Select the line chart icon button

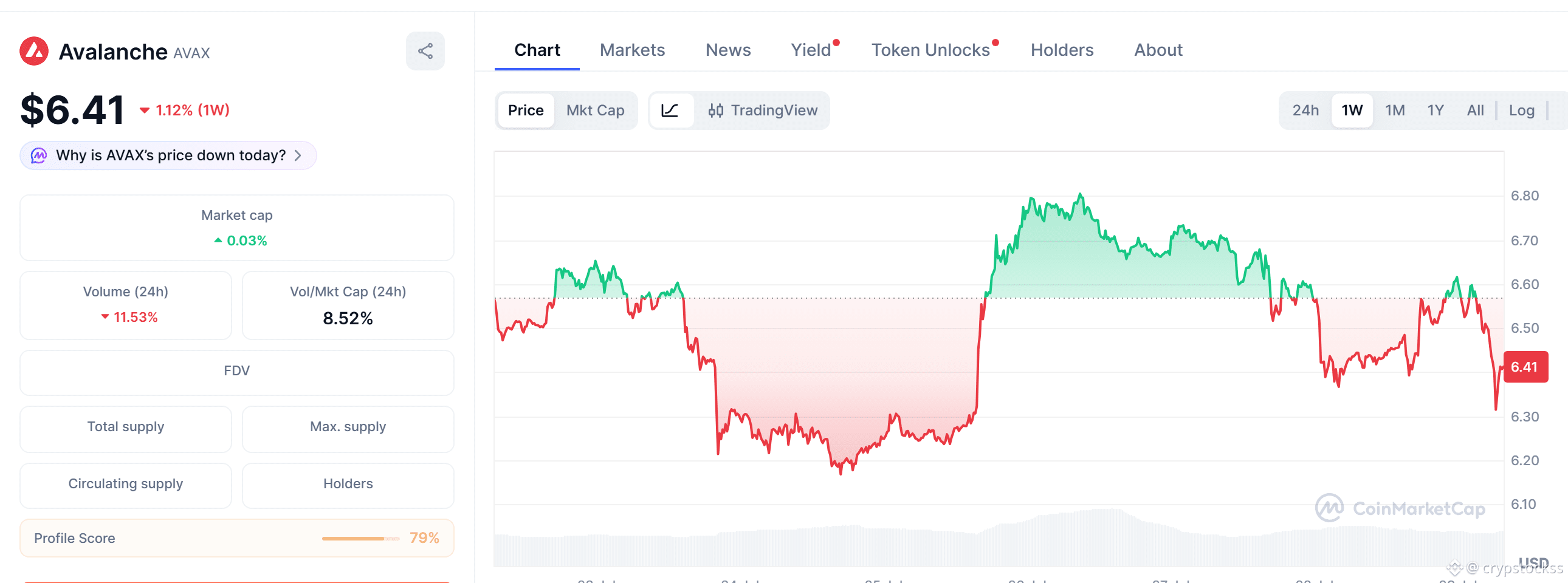point(670,111)
